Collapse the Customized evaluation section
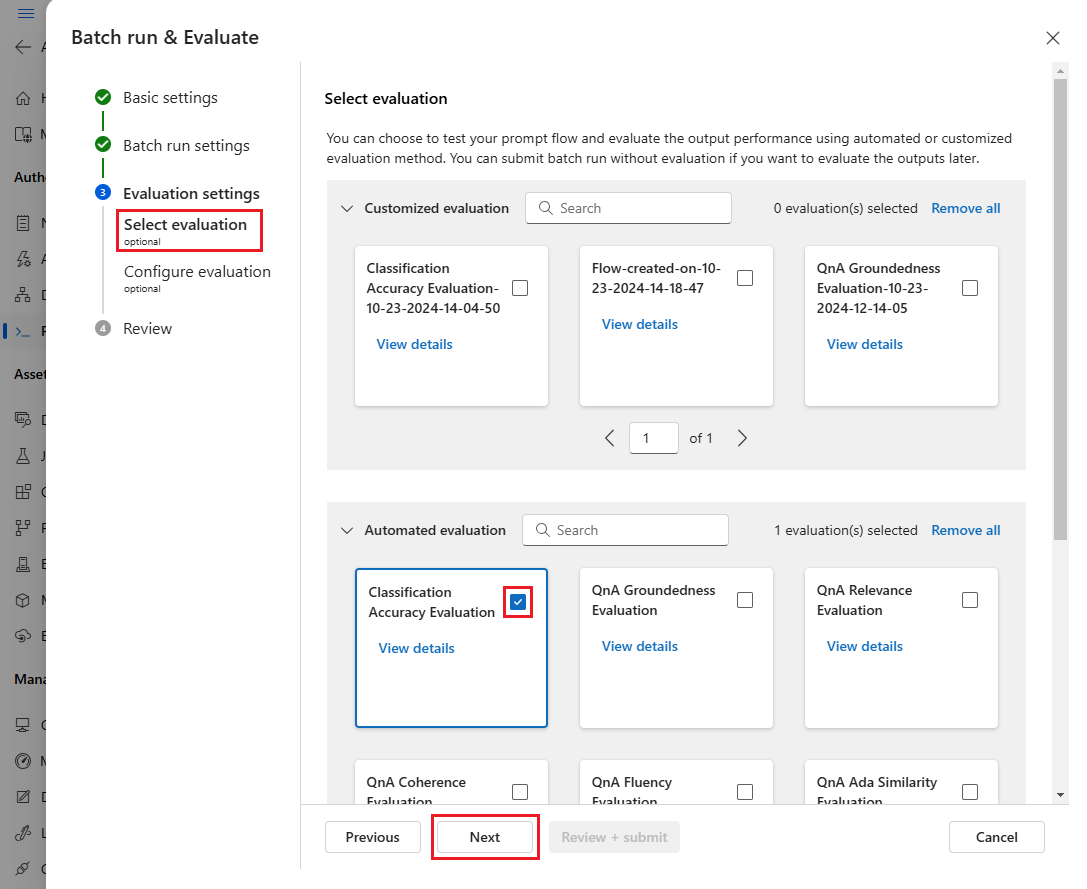Screen dimensions: 1087x889 pyautogui.click(x=347, y=208)
